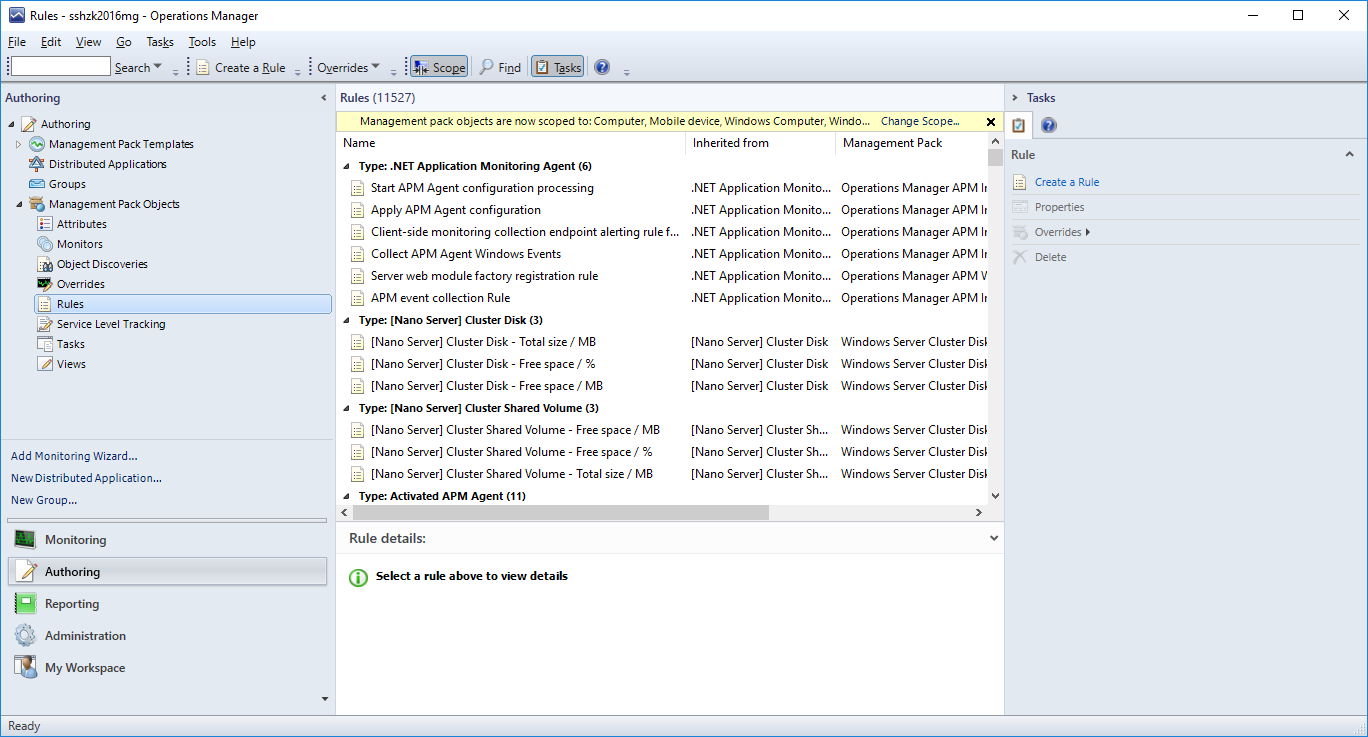Screen dimensions: 1368x737
Task: Click the My Workspace icon
Action: click(x=25, y=668)
